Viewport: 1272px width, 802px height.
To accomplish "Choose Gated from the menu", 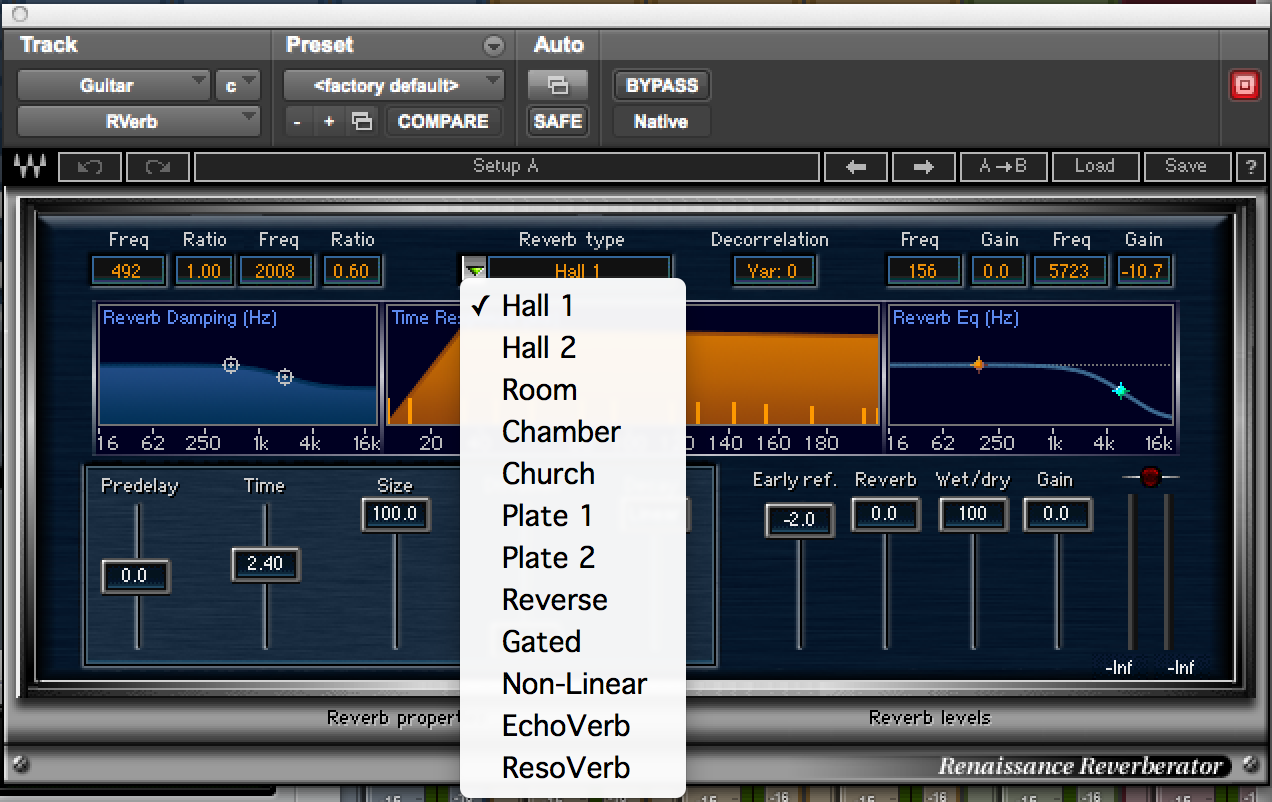I will (573, 642).
